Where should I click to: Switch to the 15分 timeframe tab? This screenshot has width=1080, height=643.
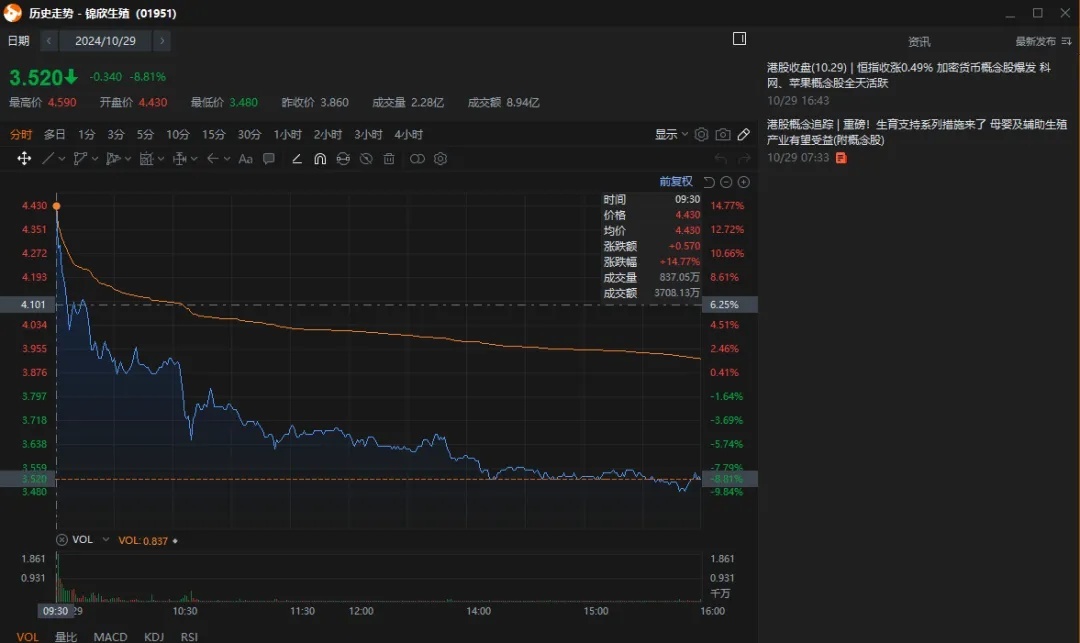tap(213, 135)
